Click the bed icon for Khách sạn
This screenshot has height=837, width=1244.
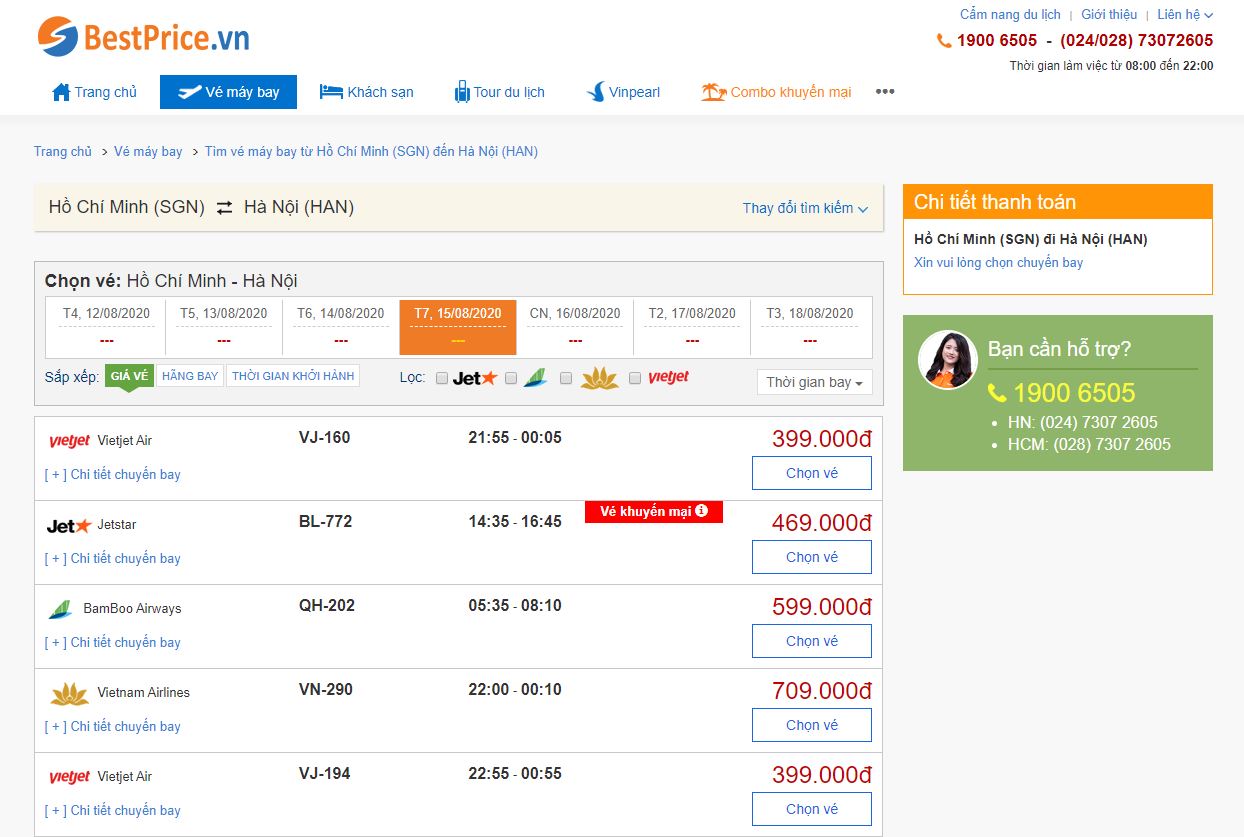tap(331, 92)
